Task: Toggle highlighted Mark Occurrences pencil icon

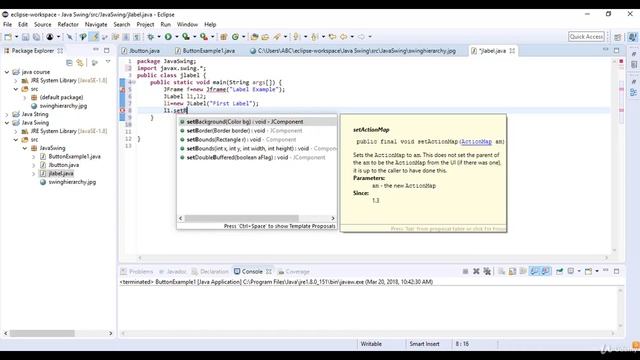Action: (x=95, y=37)
